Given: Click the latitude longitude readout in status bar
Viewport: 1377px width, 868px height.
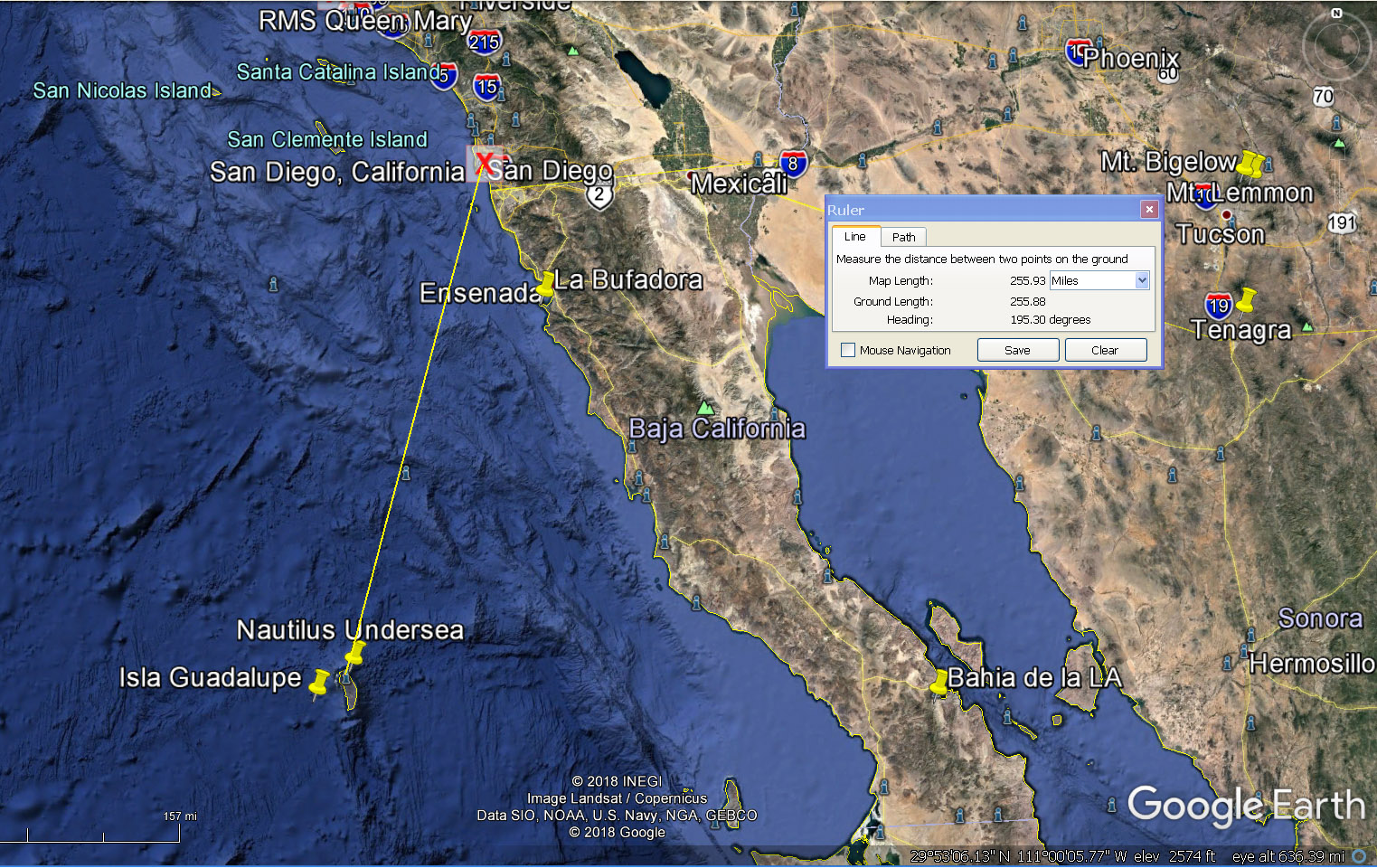Looking at the screenshot, I should point(1018,856).
